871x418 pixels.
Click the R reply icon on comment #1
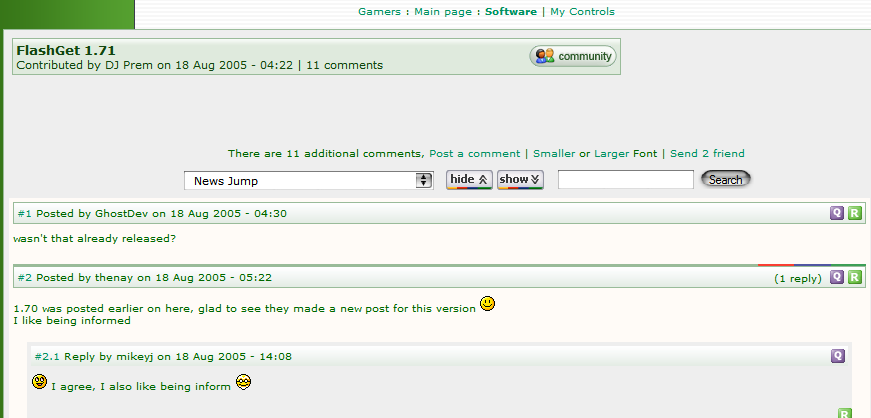coord(854,213)
